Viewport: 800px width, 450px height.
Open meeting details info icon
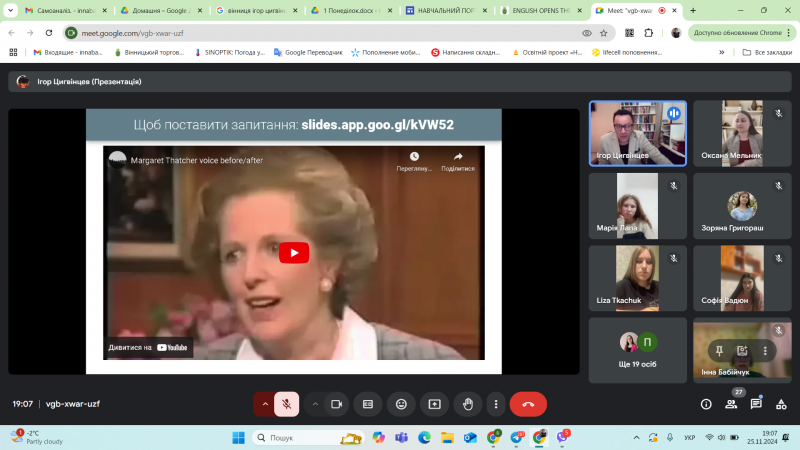click(x=706, y=404)
